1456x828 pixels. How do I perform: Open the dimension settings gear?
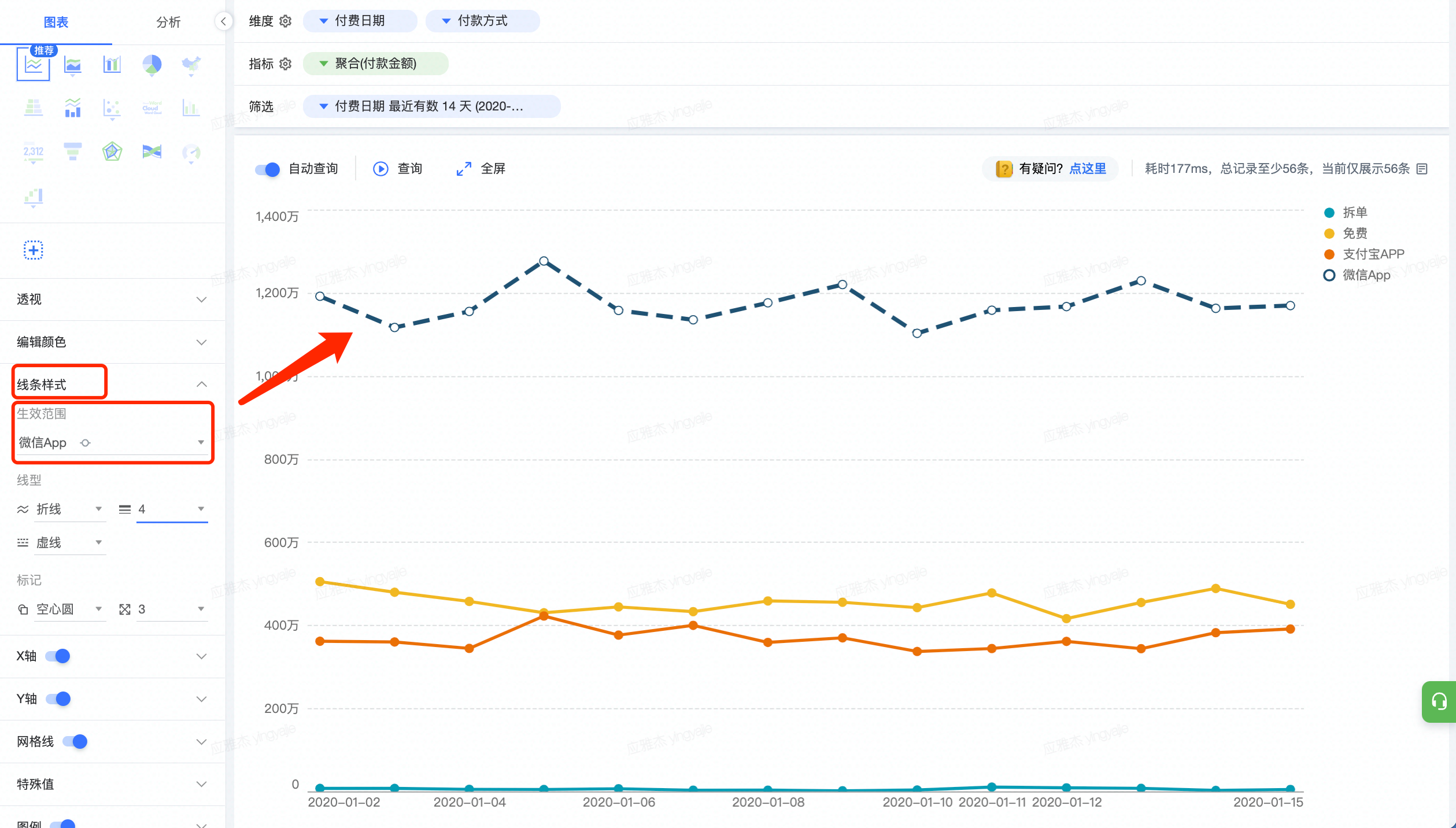[x=286, y=21]
